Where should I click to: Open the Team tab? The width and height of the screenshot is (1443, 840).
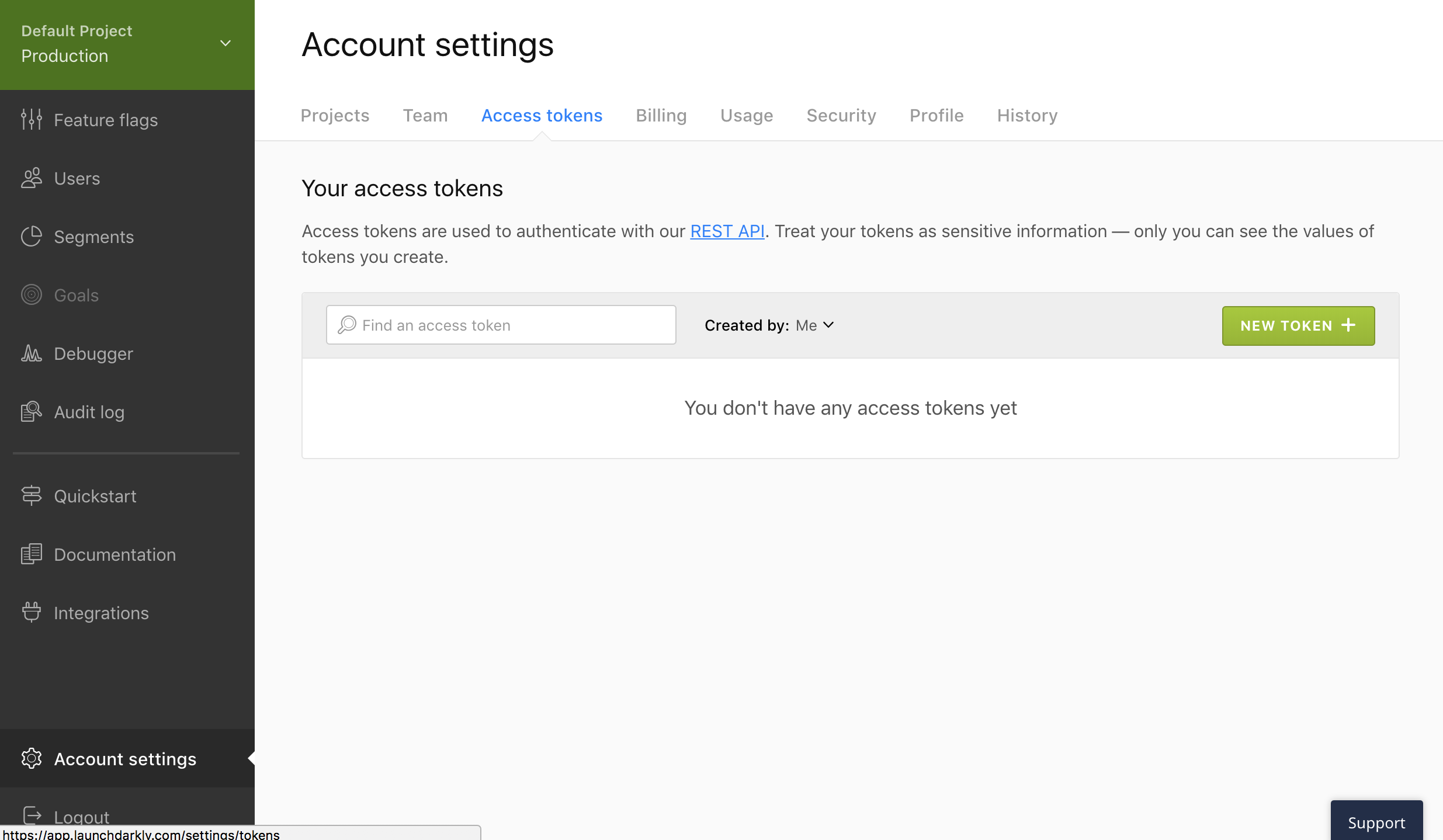[x=425, y=116]
